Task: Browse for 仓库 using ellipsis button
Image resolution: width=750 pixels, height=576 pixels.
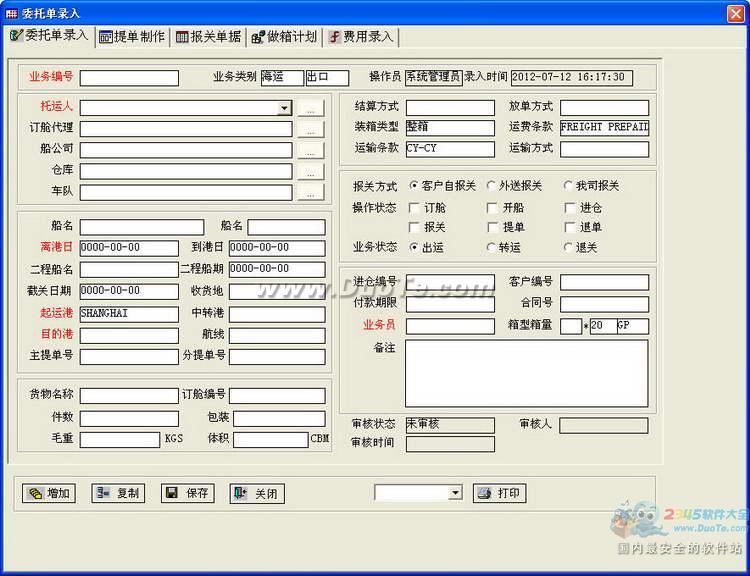Action: [x=310, y=171]
